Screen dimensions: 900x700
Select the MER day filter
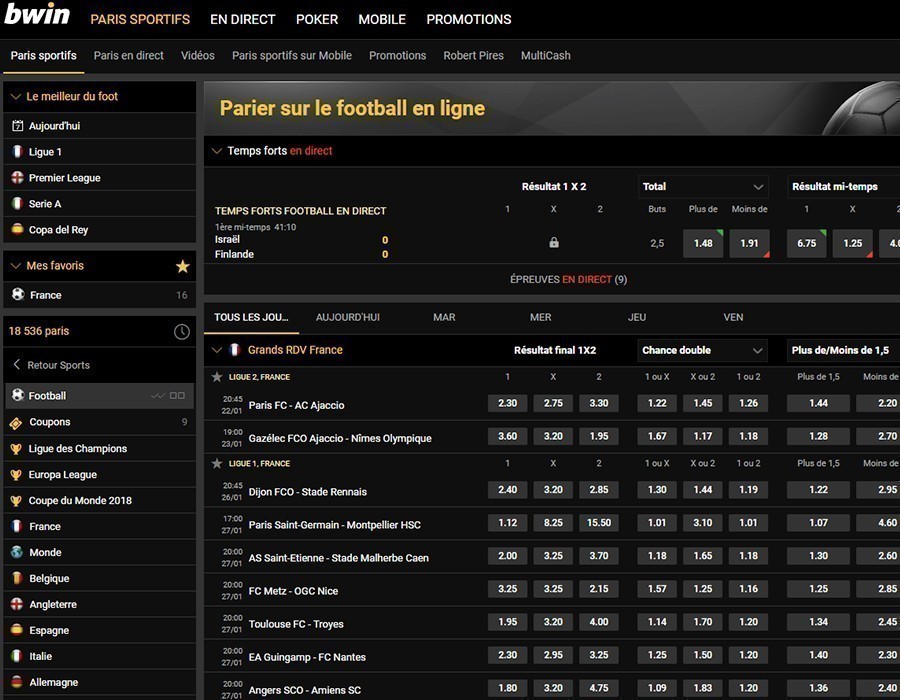[x=540, y=317]
